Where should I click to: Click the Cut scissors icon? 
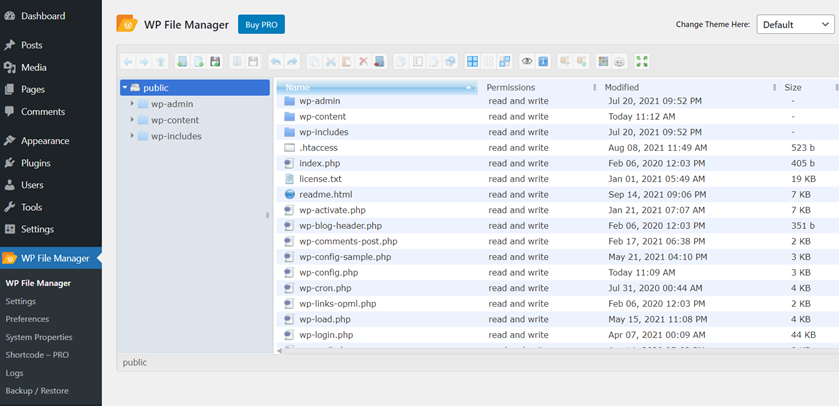pos(331,62)
